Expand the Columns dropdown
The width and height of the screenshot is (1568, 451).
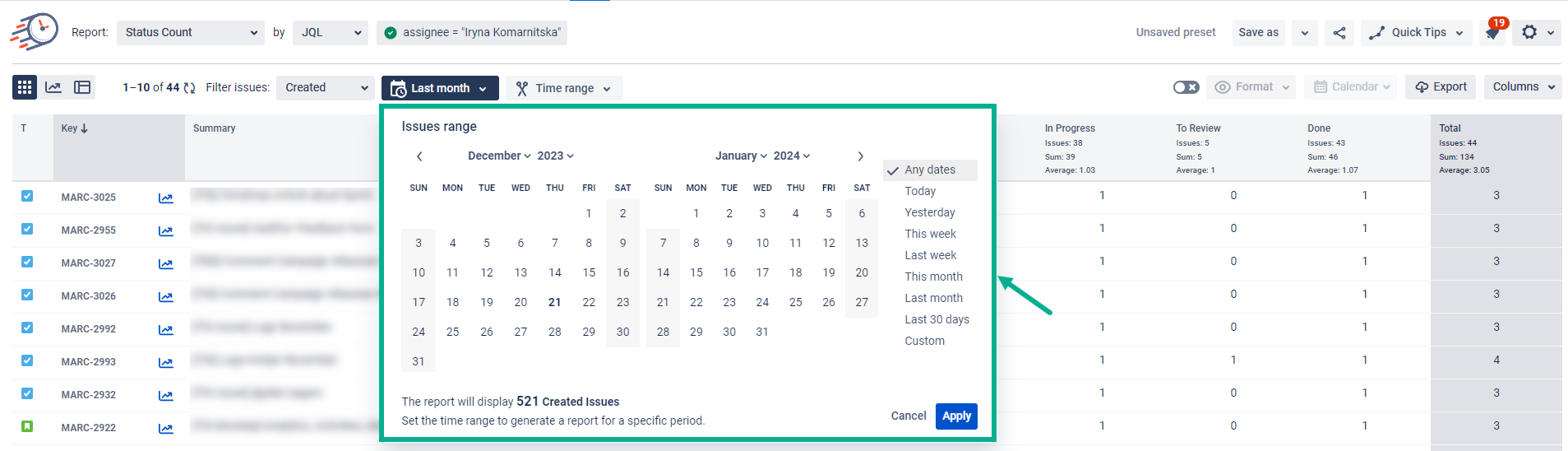(x=1523, y=86)
